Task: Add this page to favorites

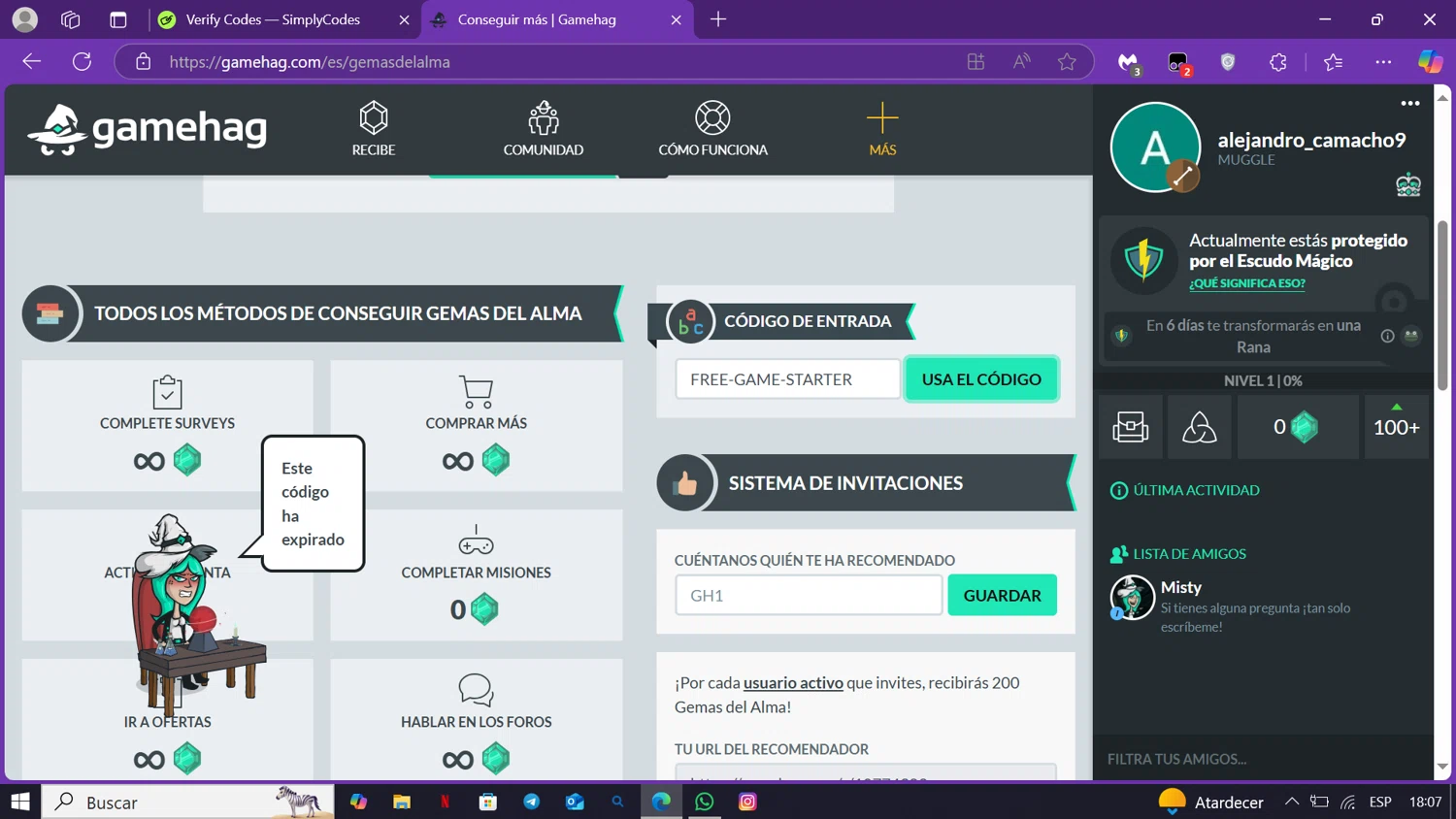Action: click(x=1067, y=62)
